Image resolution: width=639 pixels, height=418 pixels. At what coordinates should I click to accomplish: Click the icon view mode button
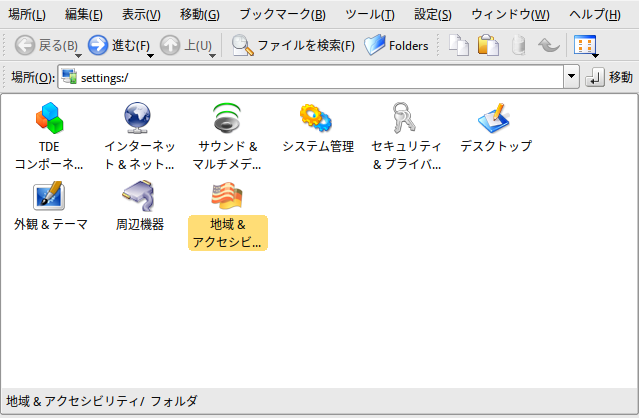coord(585,45)
